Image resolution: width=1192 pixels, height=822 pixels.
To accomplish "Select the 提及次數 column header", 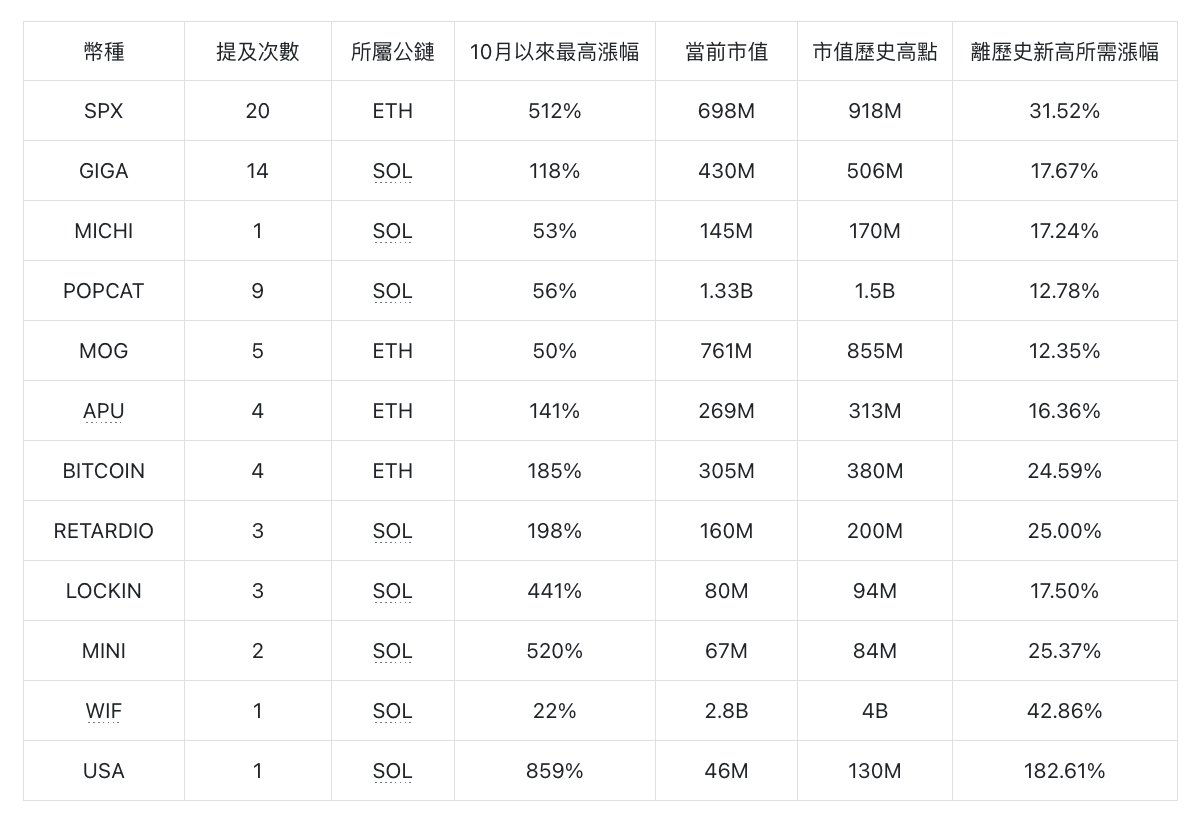I will pyautogui.click(x=257, y=52).
